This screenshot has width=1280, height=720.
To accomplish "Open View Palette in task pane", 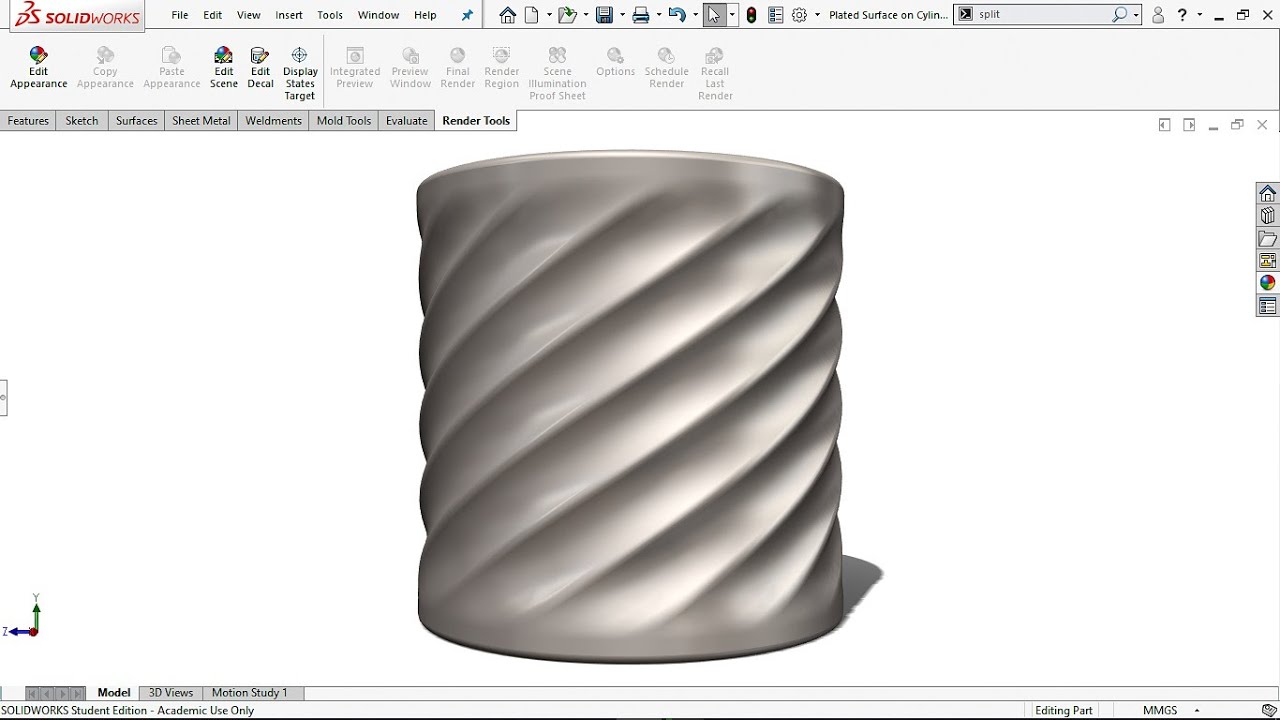I will coord(1268,261).
